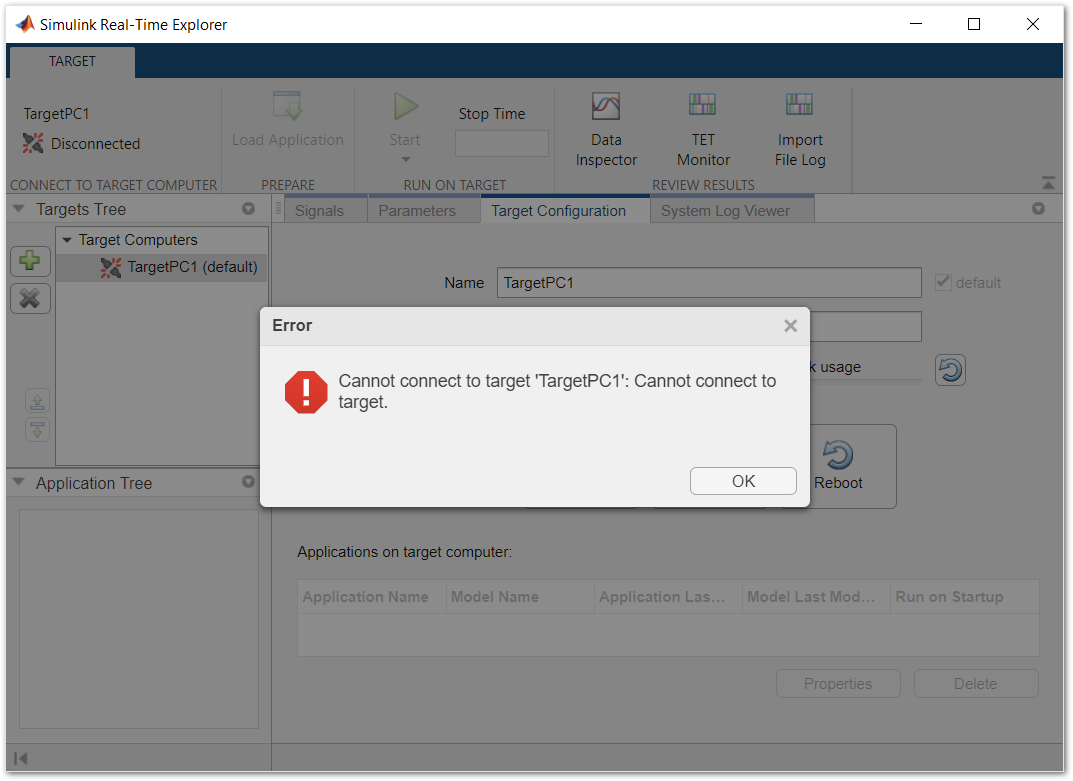Click the MATLAB logo in the title bar
The height and width of the screenshot is (781, 1073).
(x=25, y=25)
